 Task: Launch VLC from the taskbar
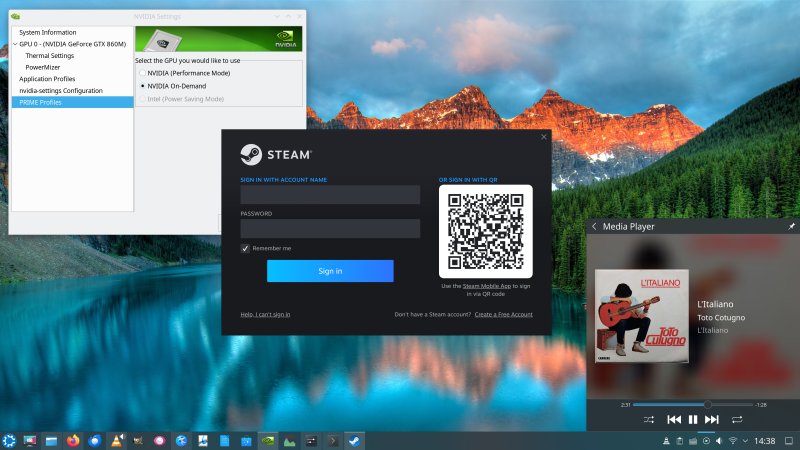click(x=117, y=440)
